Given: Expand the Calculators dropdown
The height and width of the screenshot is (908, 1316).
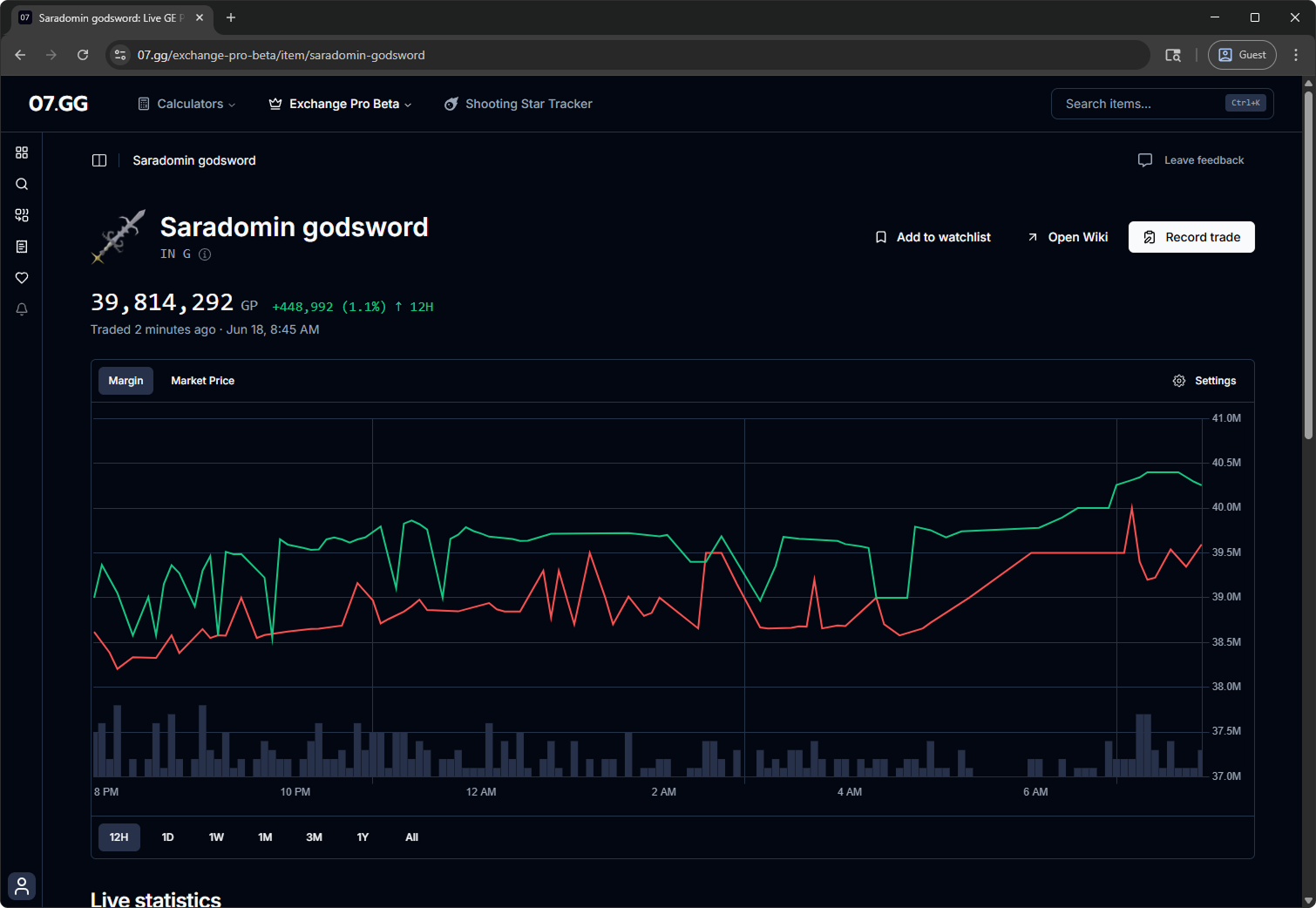Looking at the screenshot, I should point(187,104).
